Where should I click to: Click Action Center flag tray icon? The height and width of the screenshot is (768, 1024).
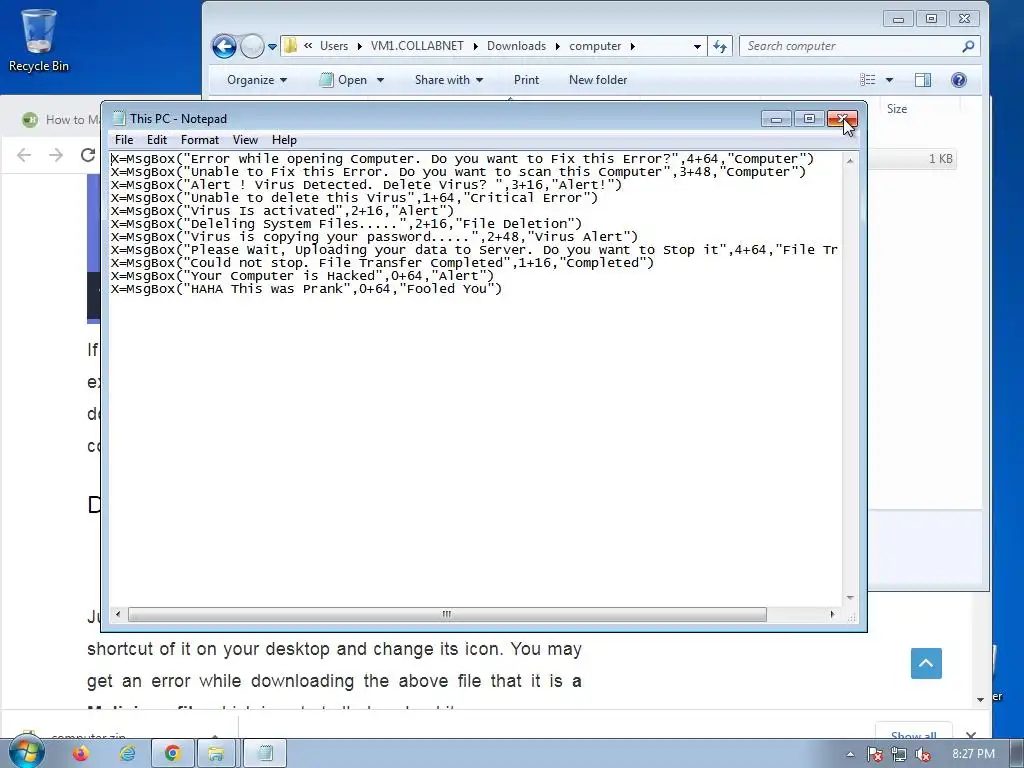(x=874, y=755)
